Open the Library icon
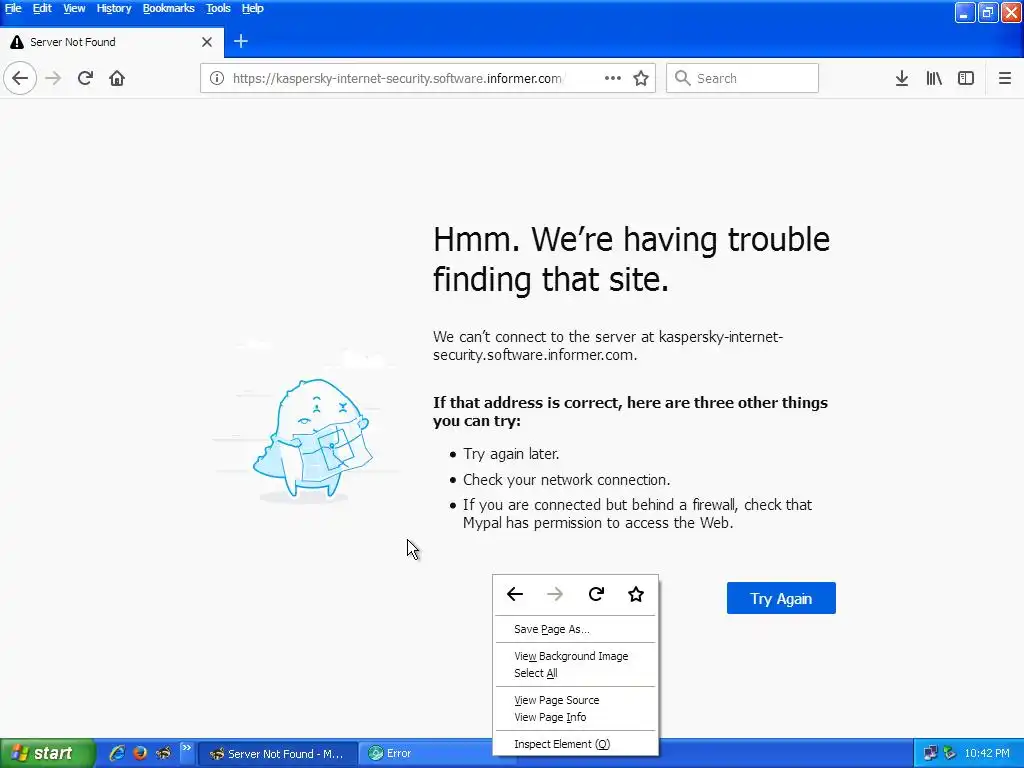 point(934,78)
